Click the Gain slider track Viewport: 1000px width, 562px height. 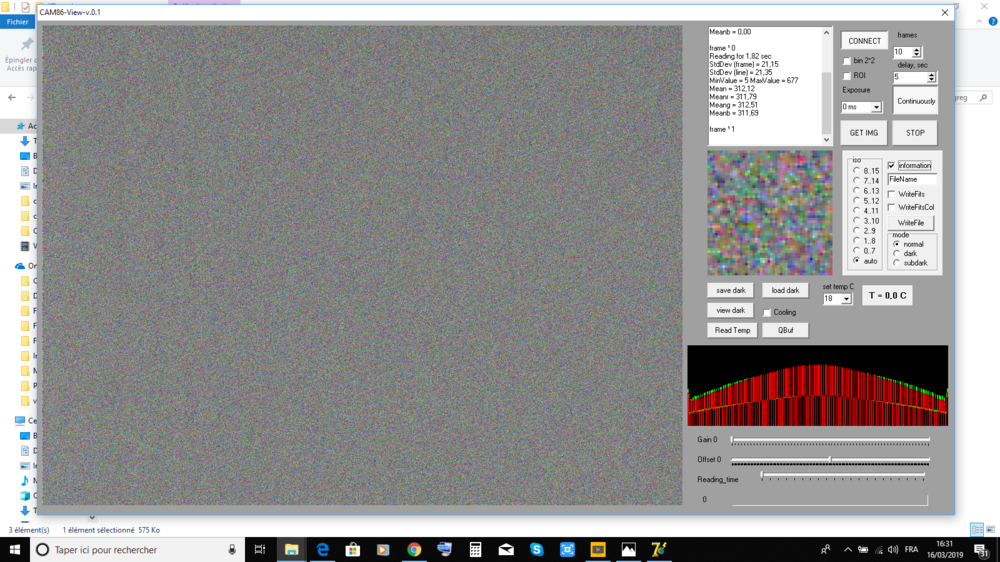pos(830,440)
